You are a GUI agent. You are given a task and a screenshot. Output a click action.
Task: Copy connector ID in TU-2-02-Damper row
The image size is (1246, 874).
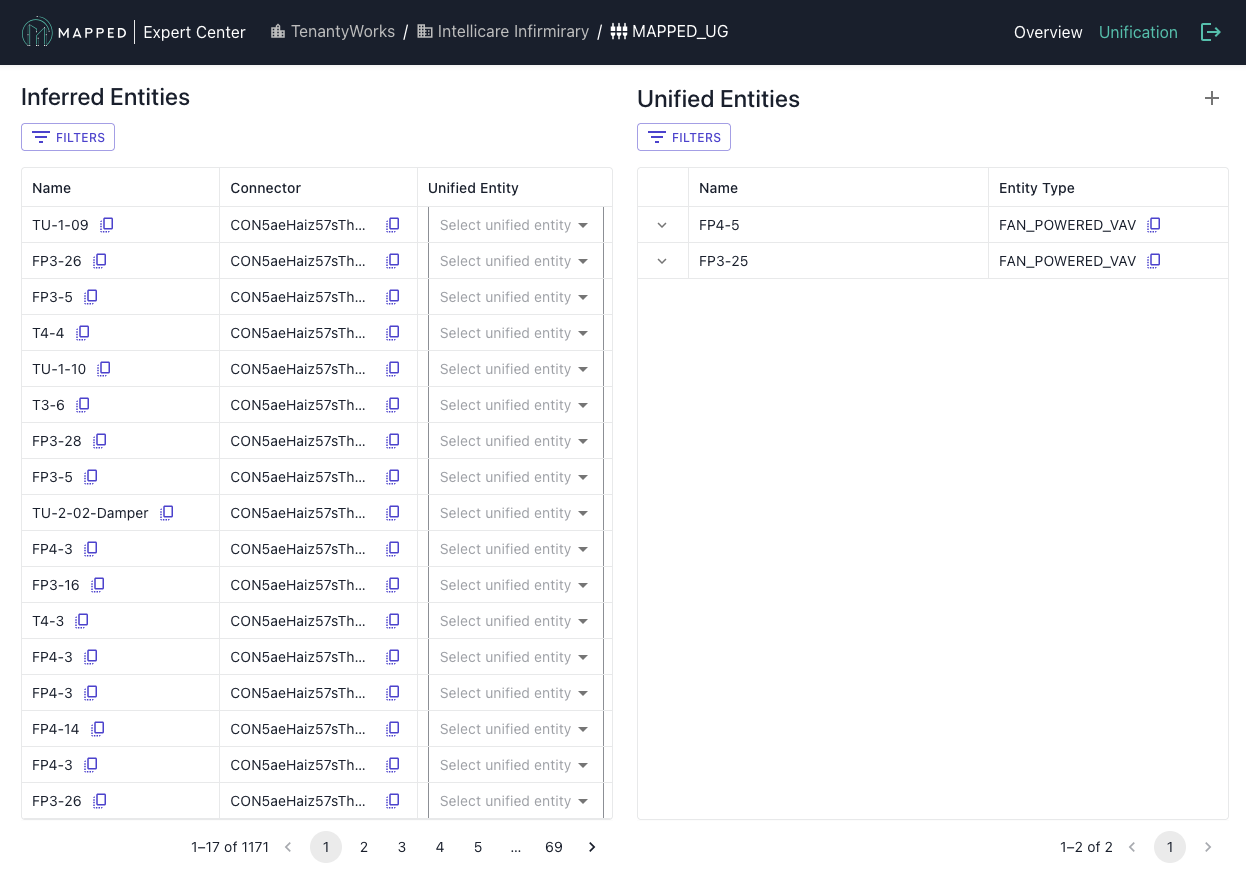click(393, 513)
